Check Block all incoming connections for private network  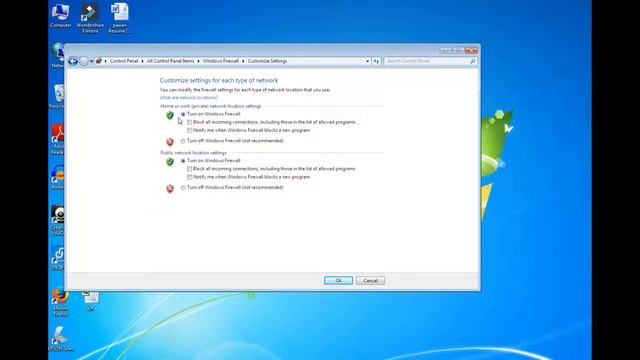coord(189,122)
